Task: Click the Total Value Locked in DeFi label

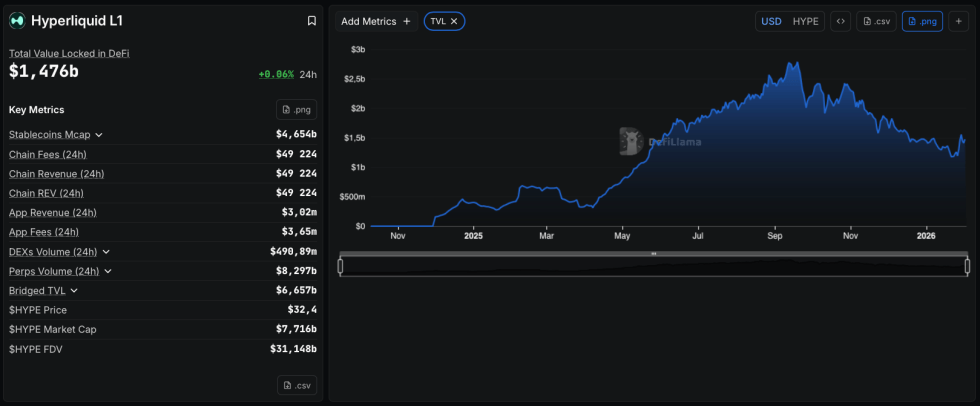Action: click(69, 53)
